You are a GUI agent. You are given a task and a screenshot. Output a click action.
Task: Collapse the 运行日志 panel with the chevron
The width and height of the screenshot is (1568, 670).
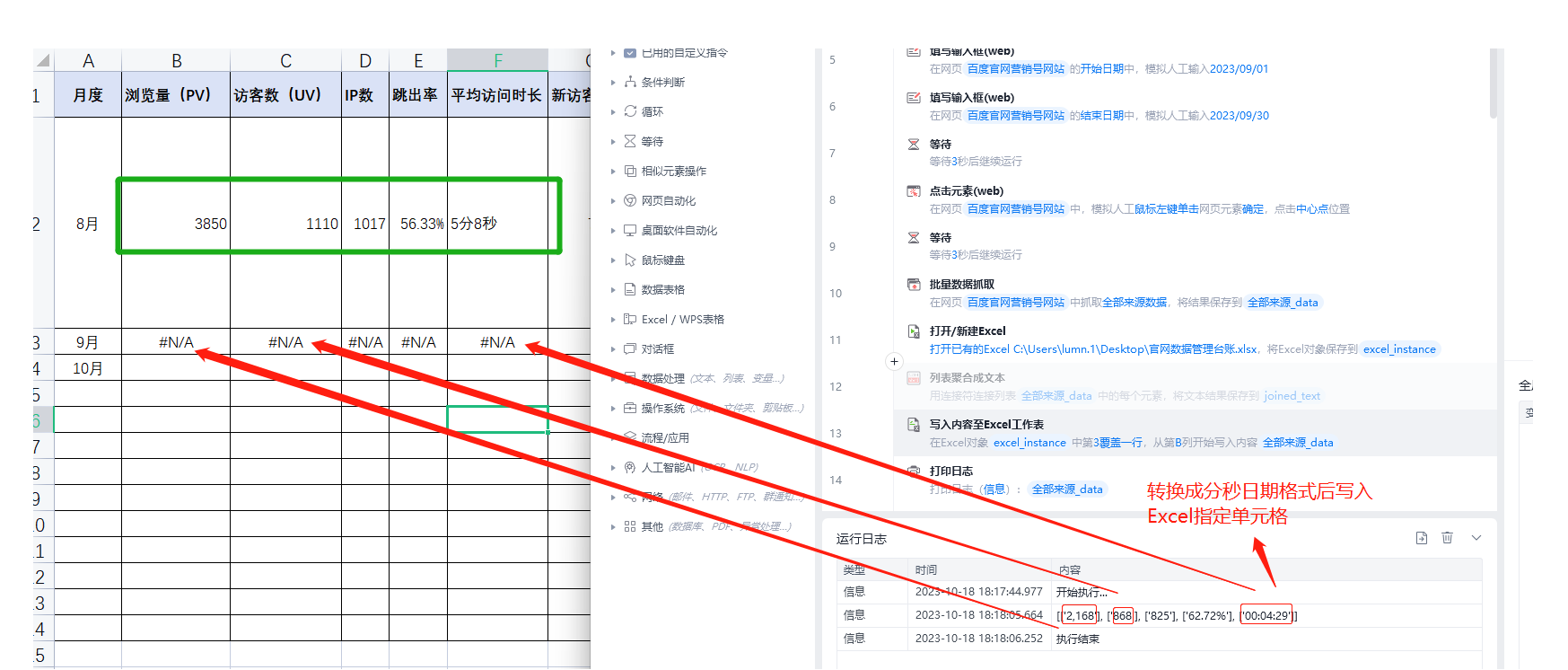pos(1476,538)
